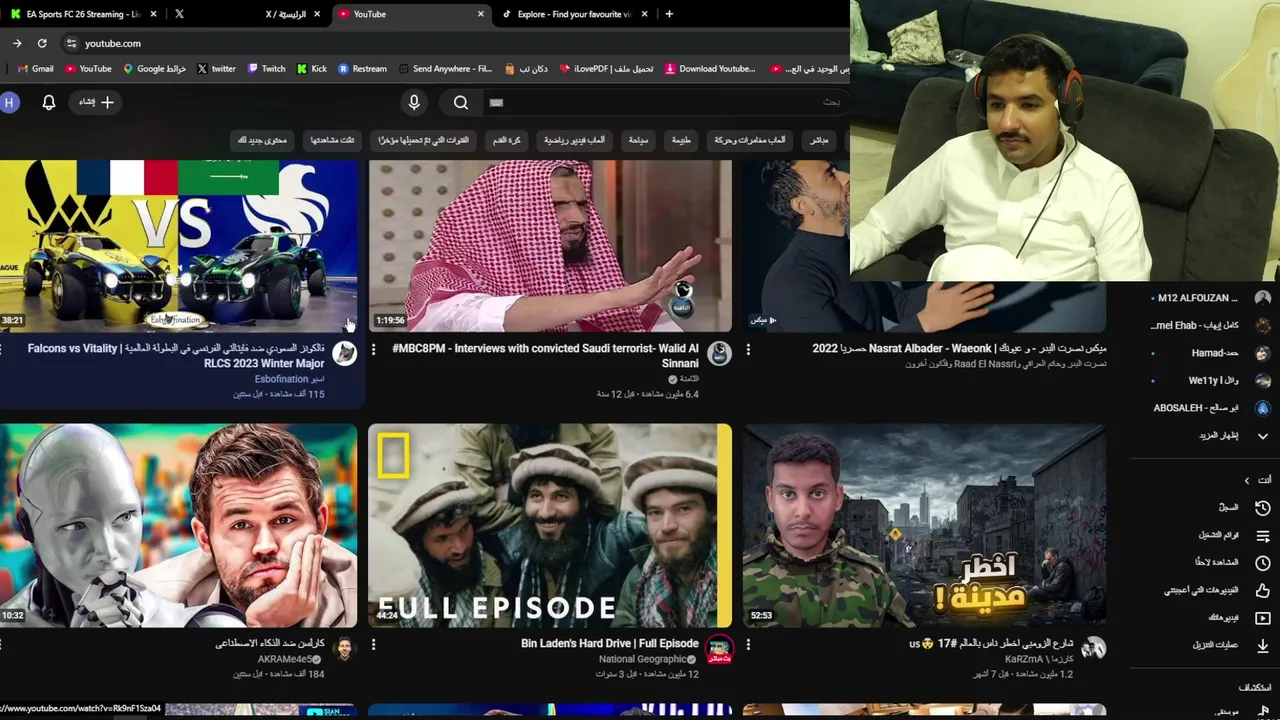Screen dimensions: 1280x720
Task: Click the AKRAMe4e5 channel avatar
Action: click(344, 649)
